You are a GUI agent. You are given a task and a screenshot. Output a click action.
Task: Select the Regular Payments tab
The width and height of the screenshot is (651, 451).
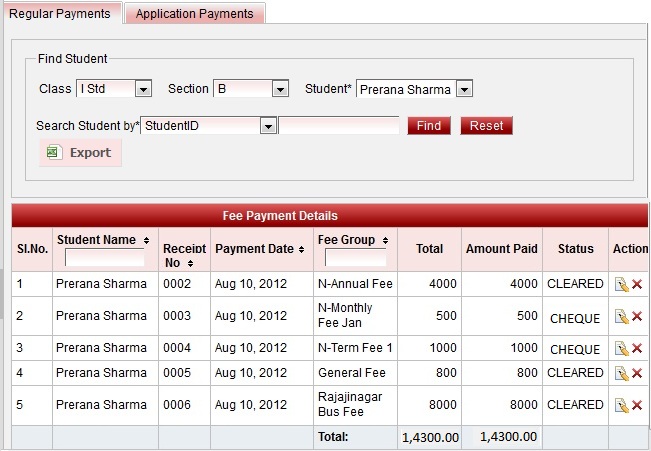(x=60, y=14)
